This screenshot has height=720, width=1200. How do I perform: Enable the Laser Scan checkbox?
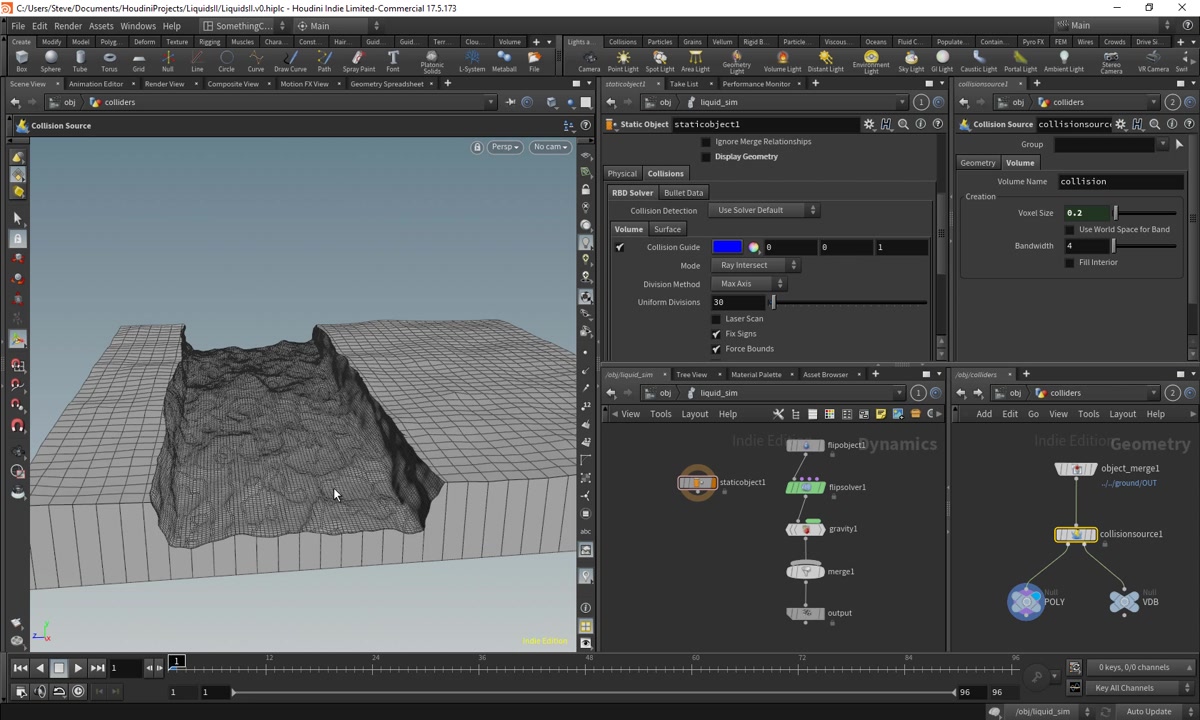point(716,319)
